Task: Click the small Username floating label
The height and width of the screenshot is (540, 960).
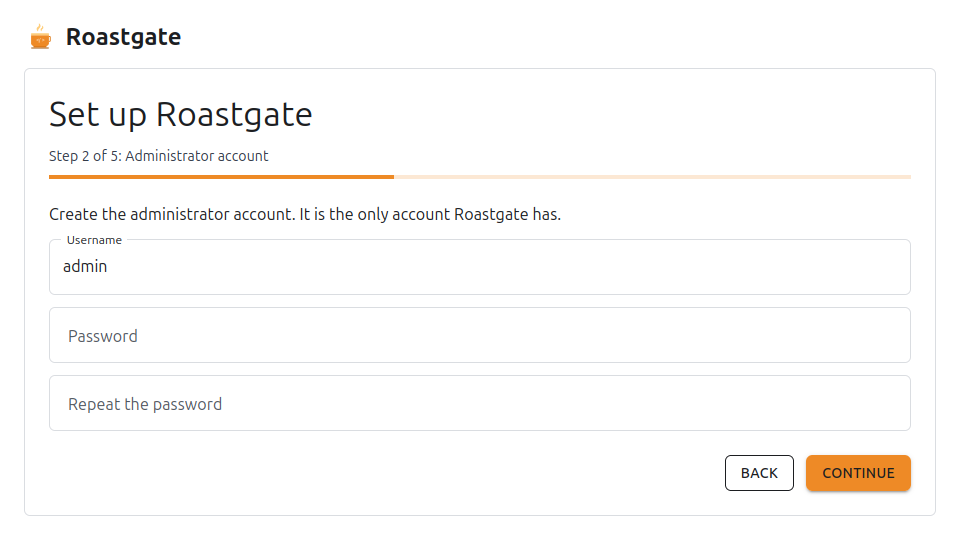Action: (x=94, y=240)
